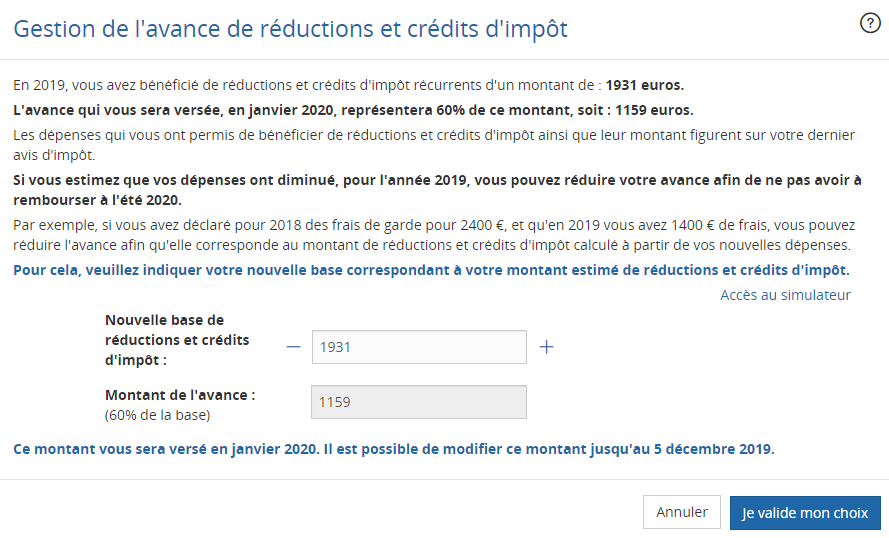Screen dimensions: 889x538
Task: Open the help question mark icon
Action: pos(869,25)
